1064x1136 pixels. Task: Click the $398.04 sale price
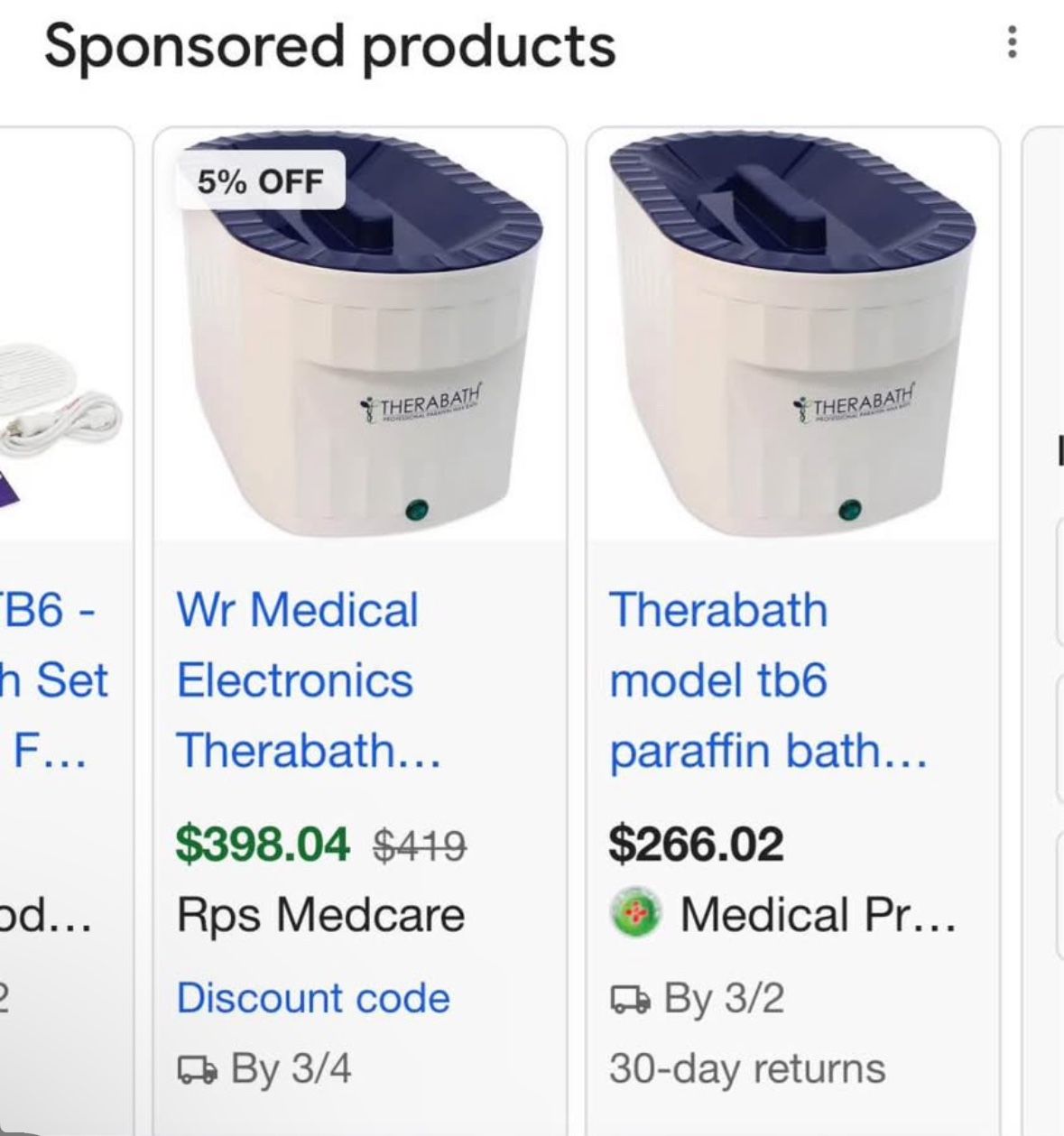pyautogui.click(x=262, y=845)
